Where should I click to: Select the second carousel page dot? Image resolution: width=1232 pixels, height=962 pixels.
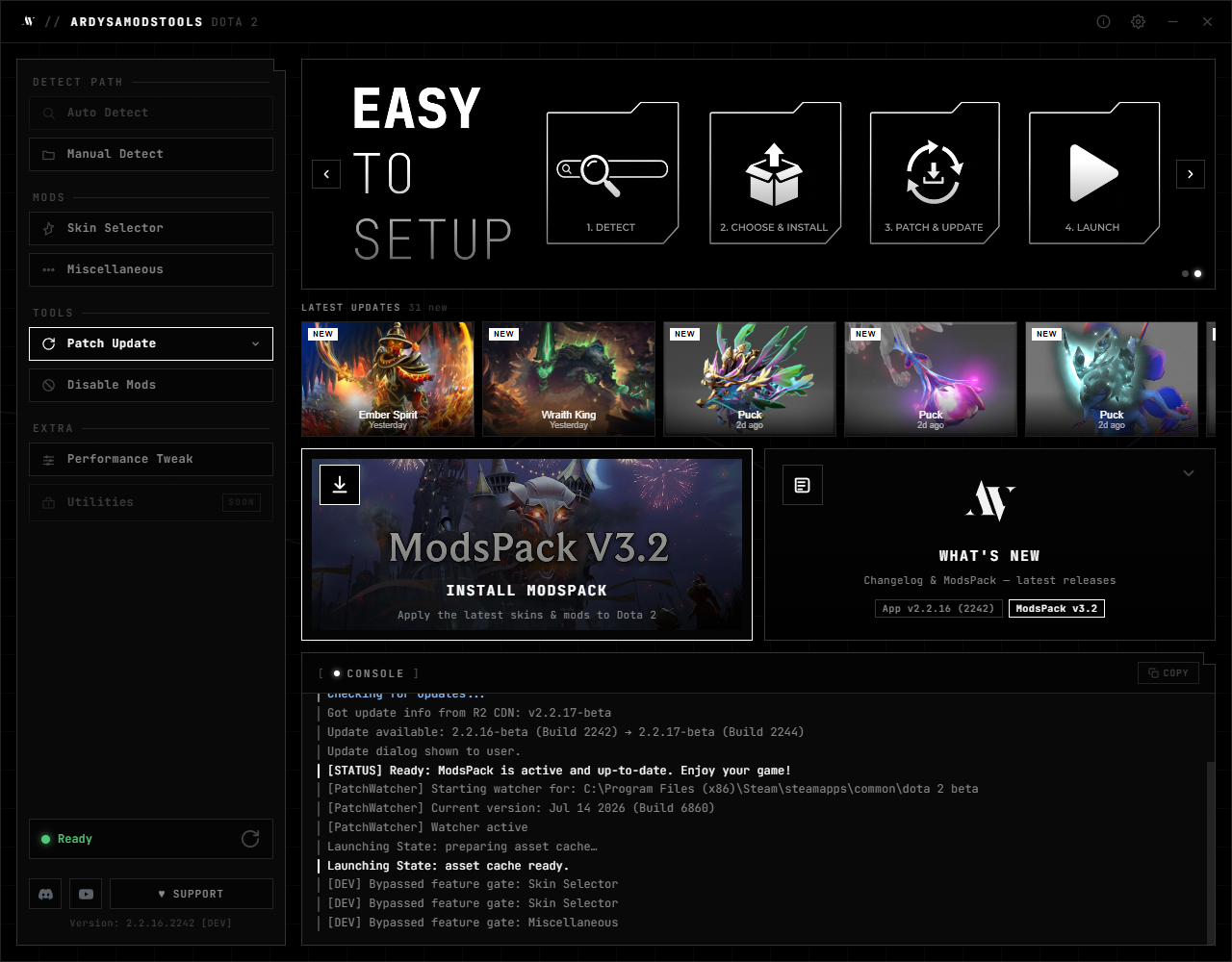click(x=1198, y=273)
